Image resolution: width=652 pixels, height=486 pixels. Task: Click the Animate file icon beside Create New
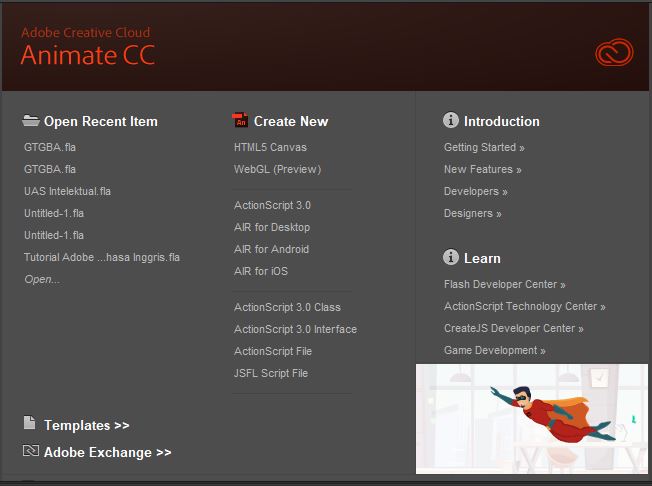pos(240,120)
